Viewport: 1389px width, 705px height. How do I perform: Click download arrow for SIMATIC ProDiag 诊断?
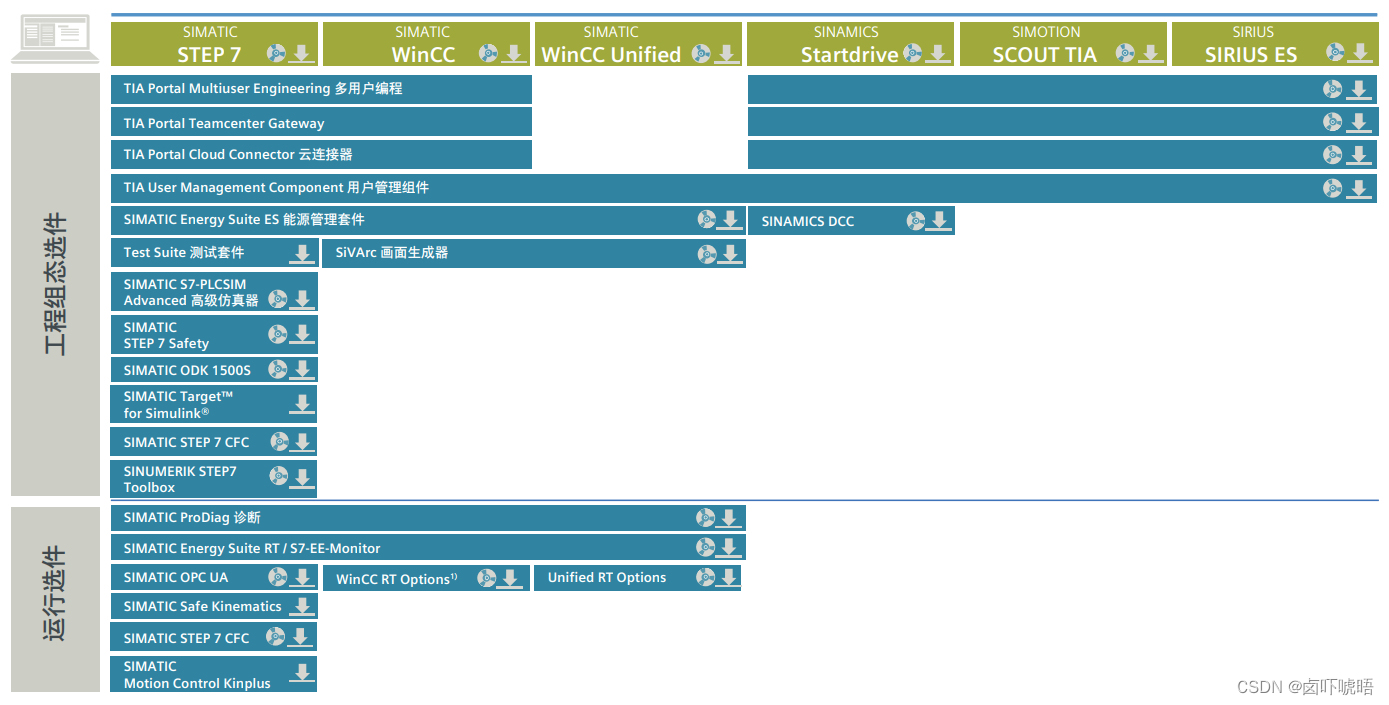[x=729, y=518]
